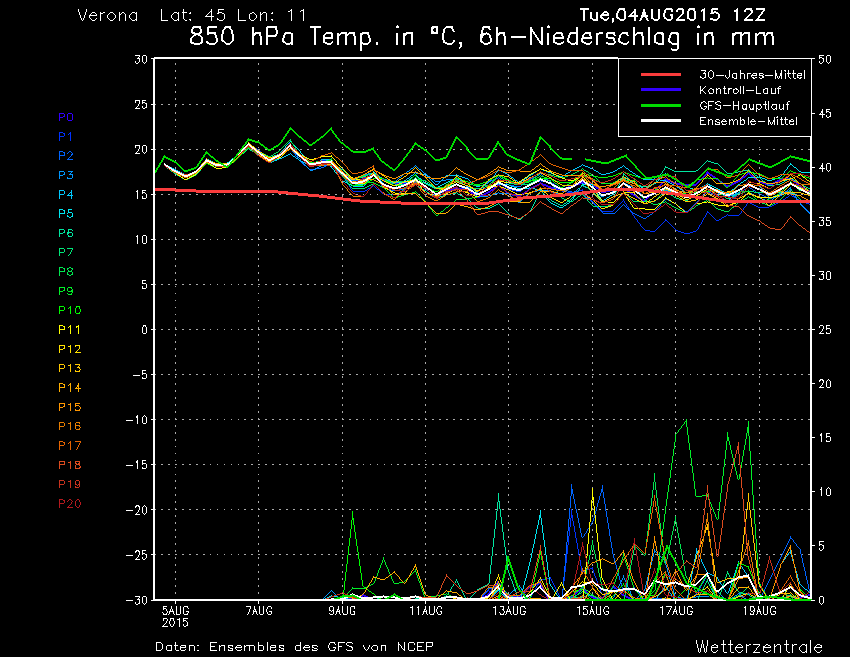Click the 19AUG axis label
Viewport: 850px width, 657px height.
click(x=760, y=611)
